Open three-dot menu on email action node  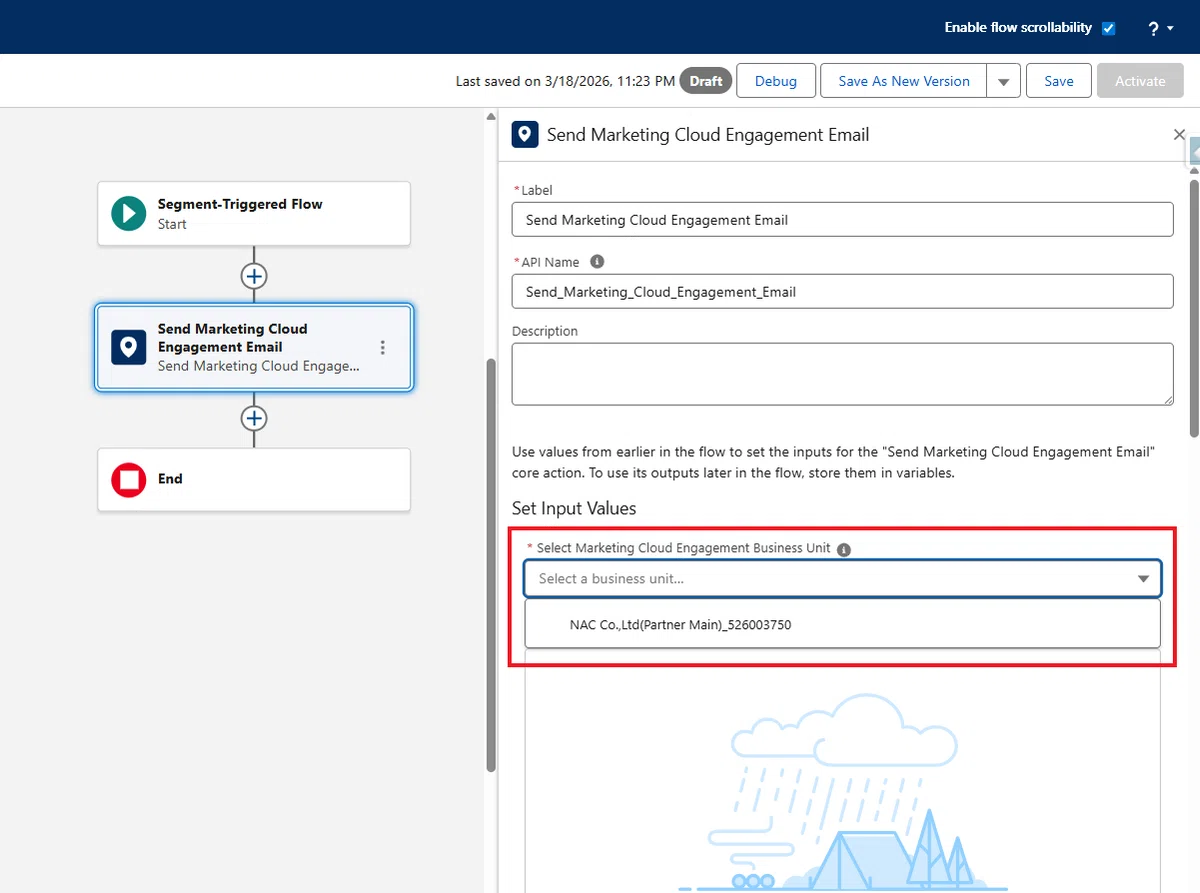[x=382, y=347]
